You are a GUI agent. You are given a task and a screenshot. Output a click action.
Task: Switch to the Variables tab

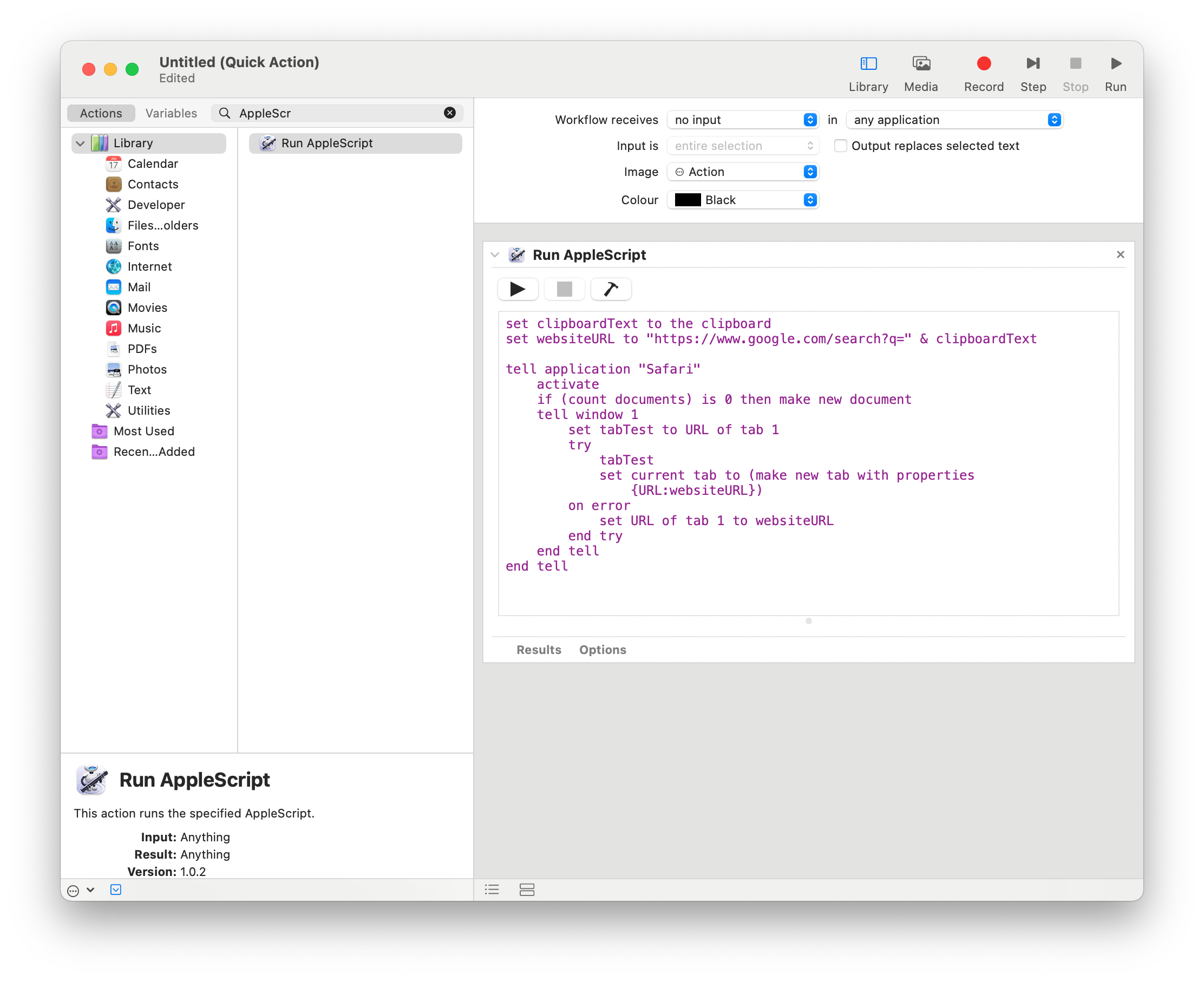(x=171, y=113)
